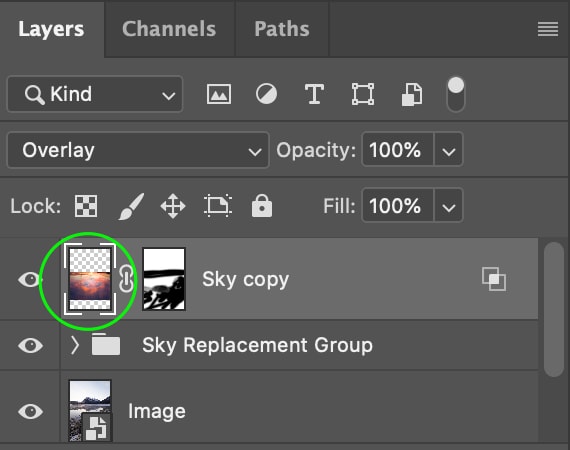Filter for smart objects icon

[x=412, y=95]
